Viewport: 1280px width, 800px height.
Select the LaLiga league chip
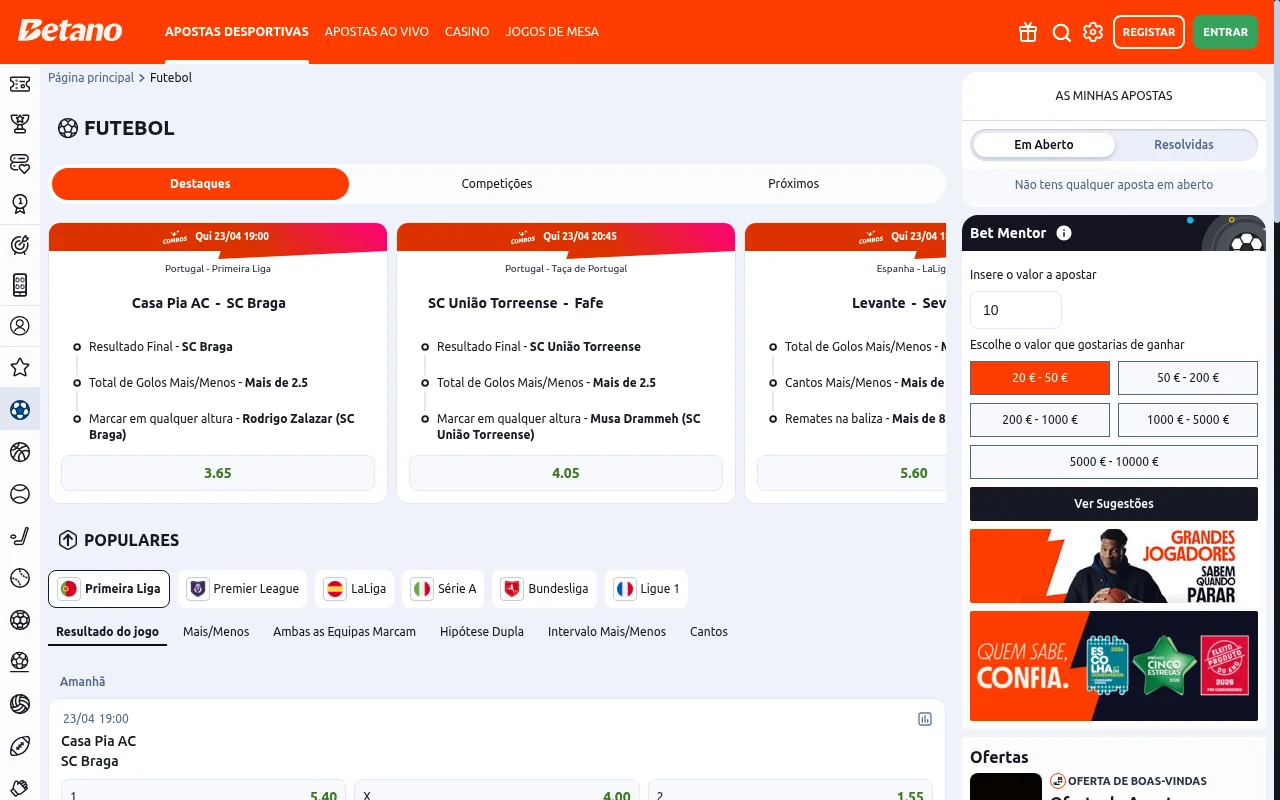pyautogui.click(x=355, y=589)
